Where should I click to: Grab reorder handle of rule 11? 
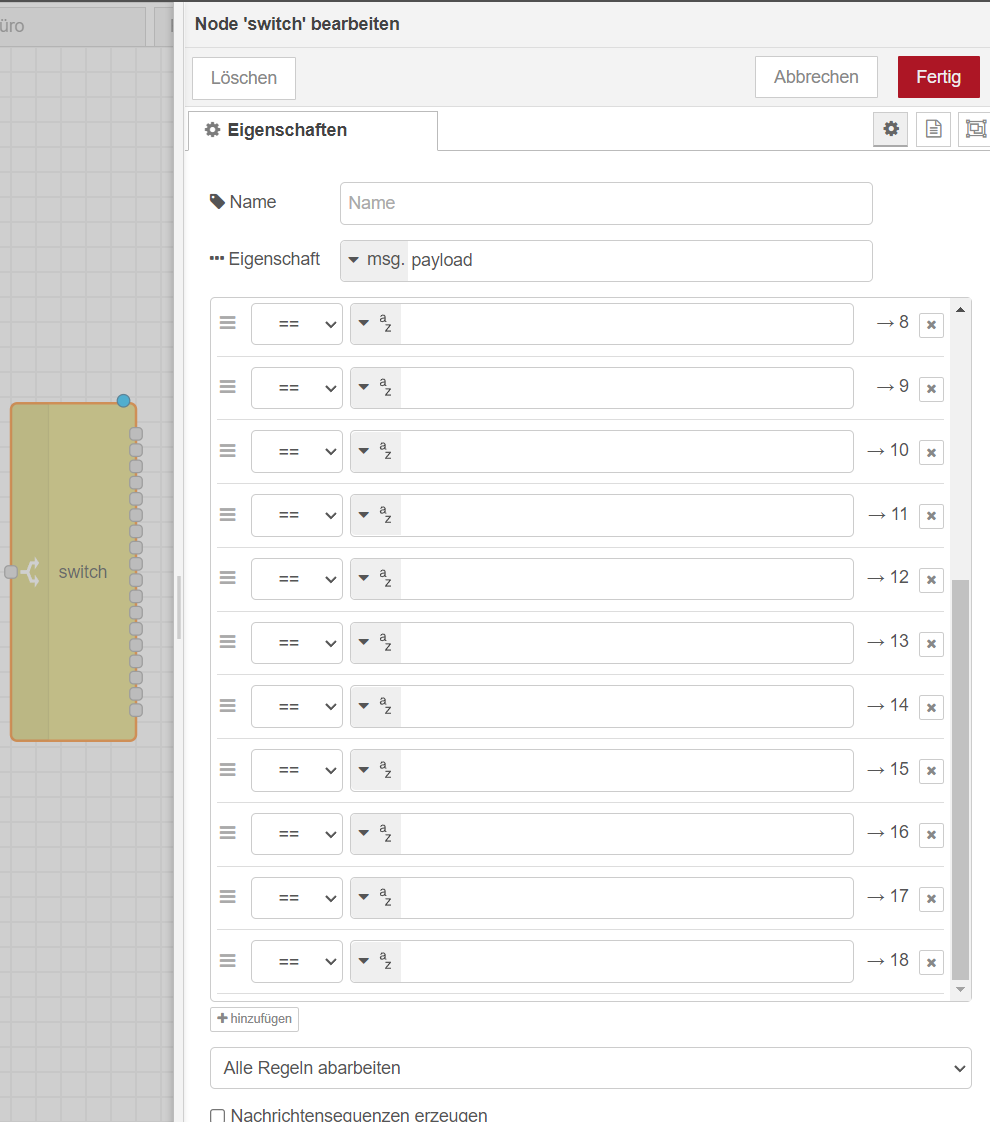227,514
